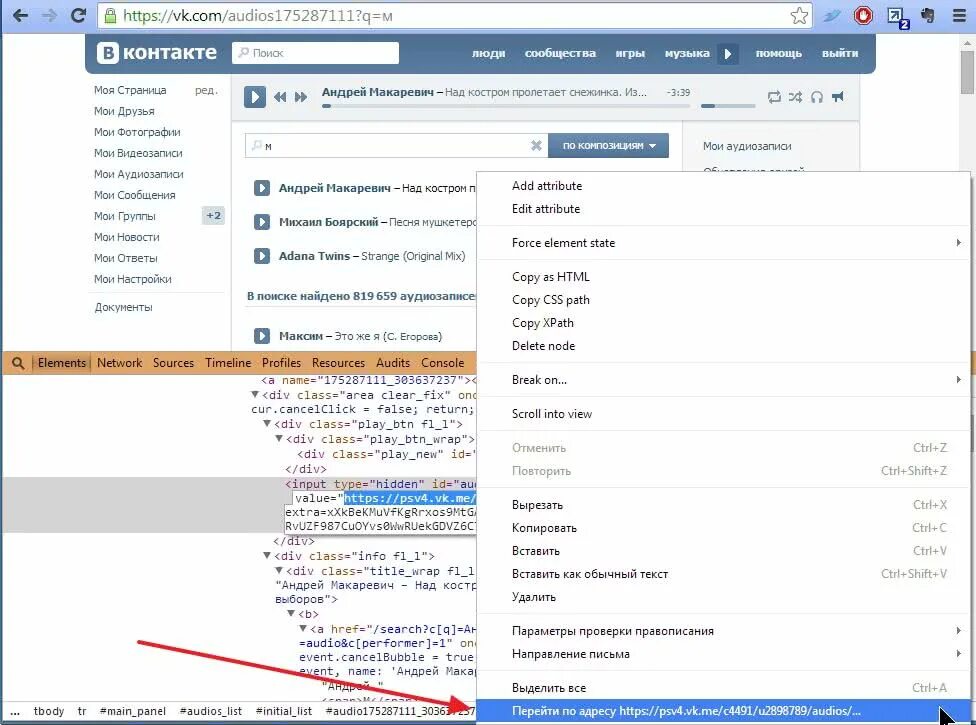This screenshot has width=976, height=725.
Task: Choose Add attribute from context menu
Action: click(x=723, y=185)
